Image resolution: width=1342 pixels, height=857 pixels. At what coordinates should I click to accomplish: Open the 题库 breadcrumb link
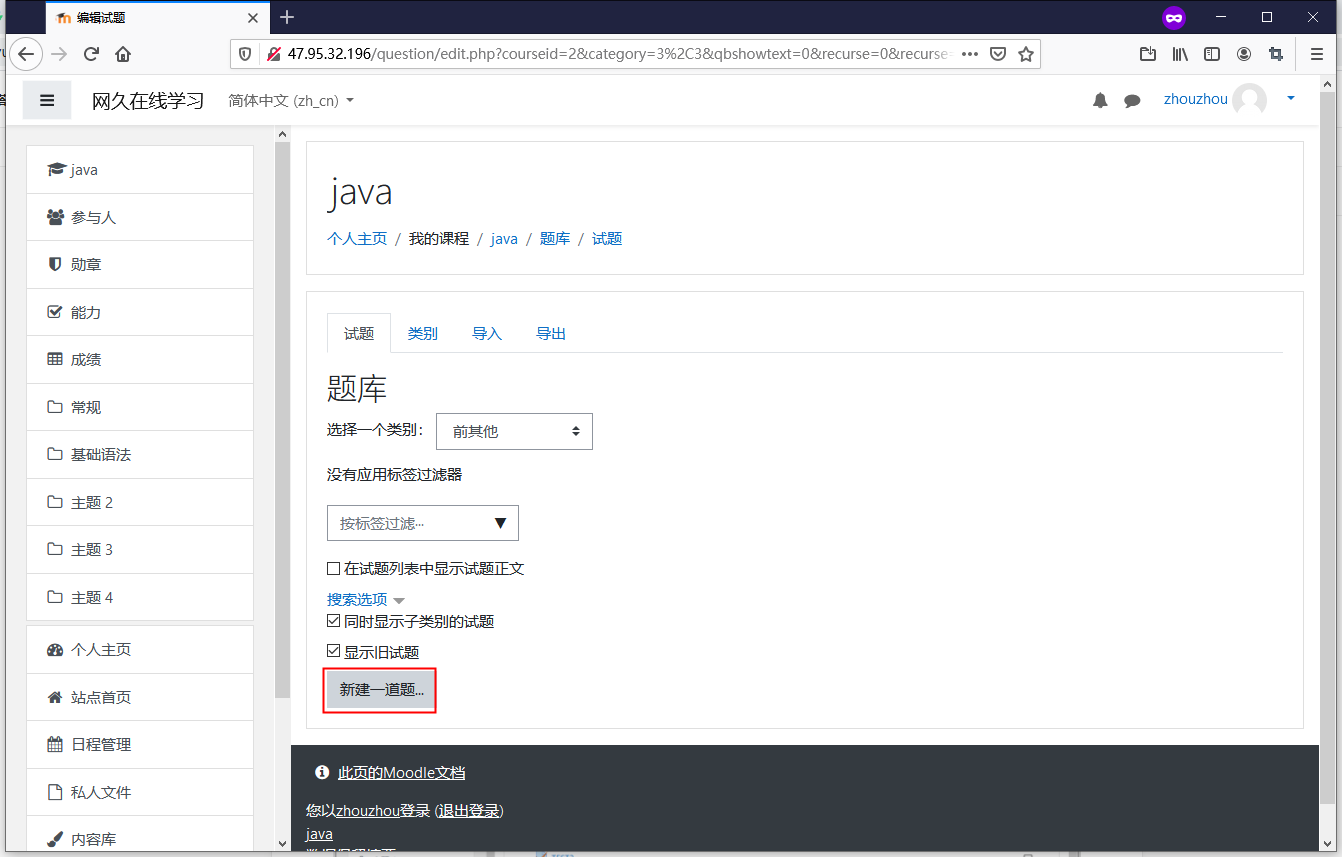point(555,239)
